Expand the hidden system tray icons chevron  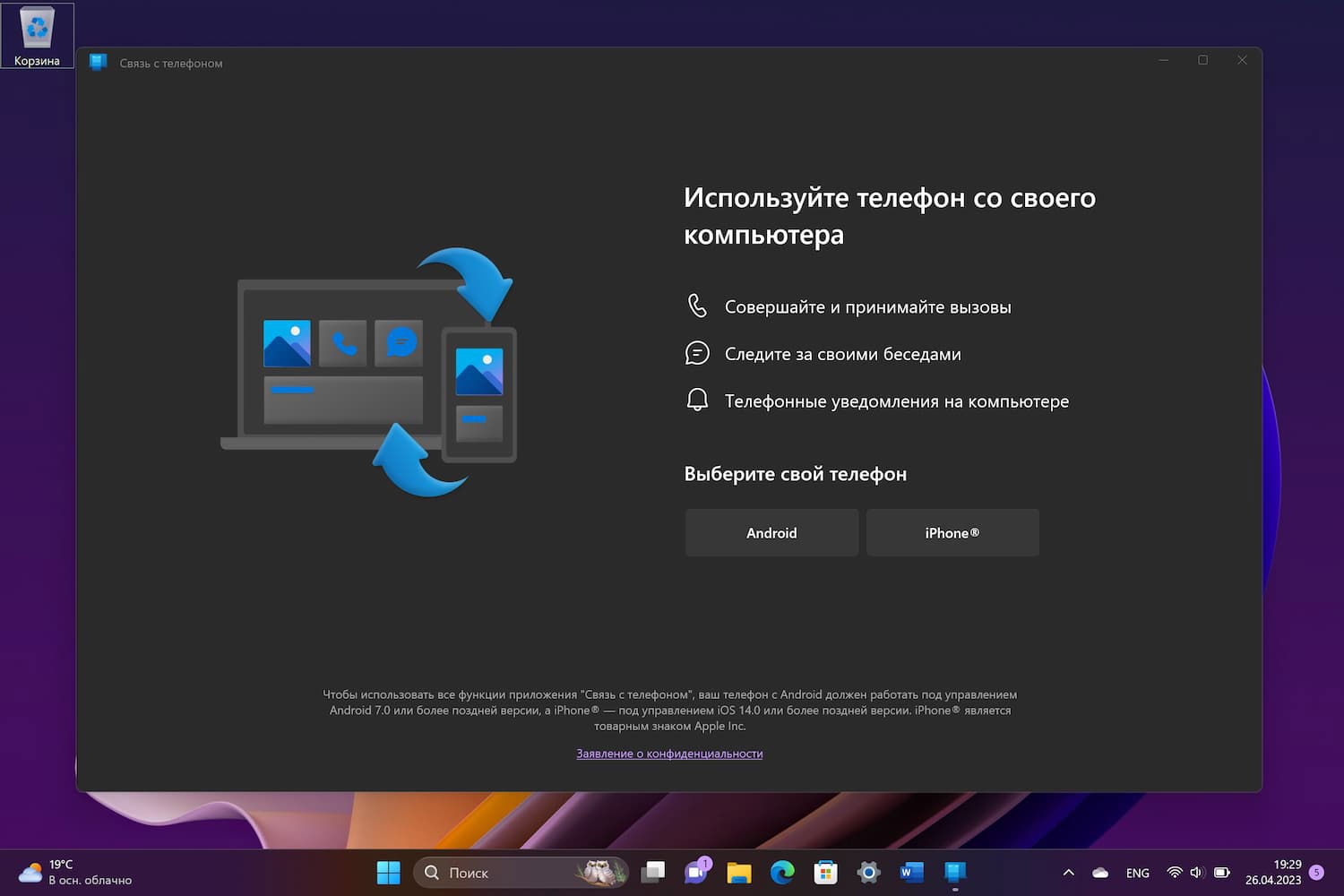tap(1068, 873)
